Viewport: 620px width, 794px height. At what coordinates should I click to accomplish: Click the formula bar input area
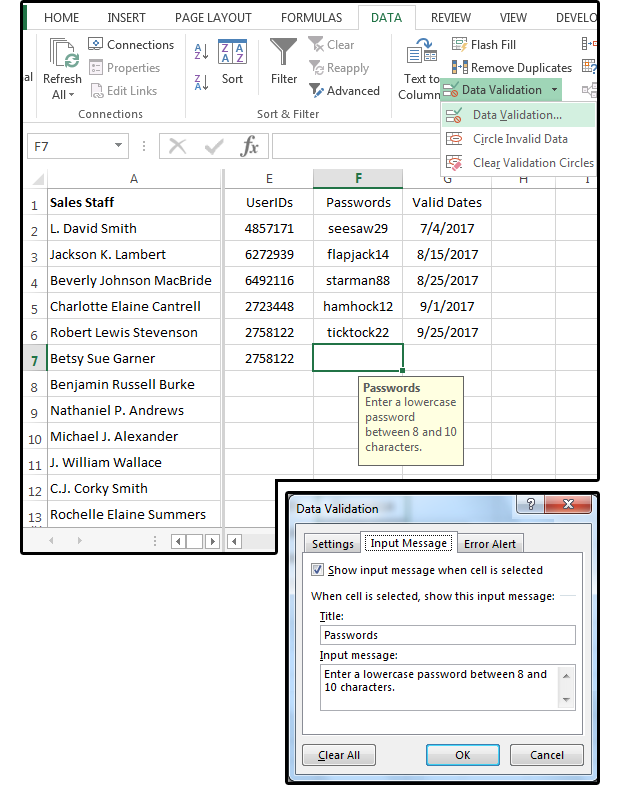click(x=357, y=146)
